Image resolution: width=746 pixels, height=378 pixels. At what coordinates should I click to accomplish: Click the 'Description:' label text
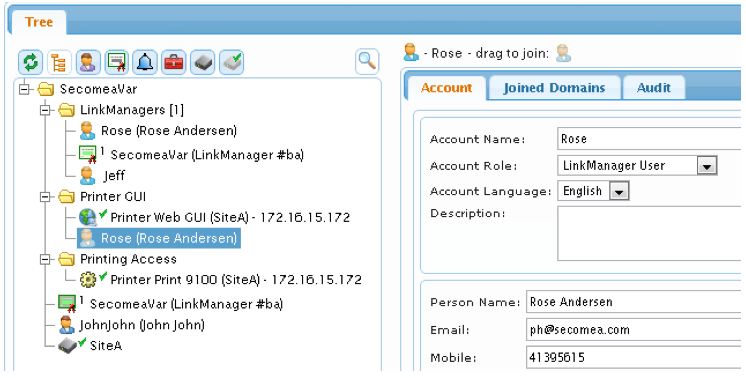[x=467, y=213]
